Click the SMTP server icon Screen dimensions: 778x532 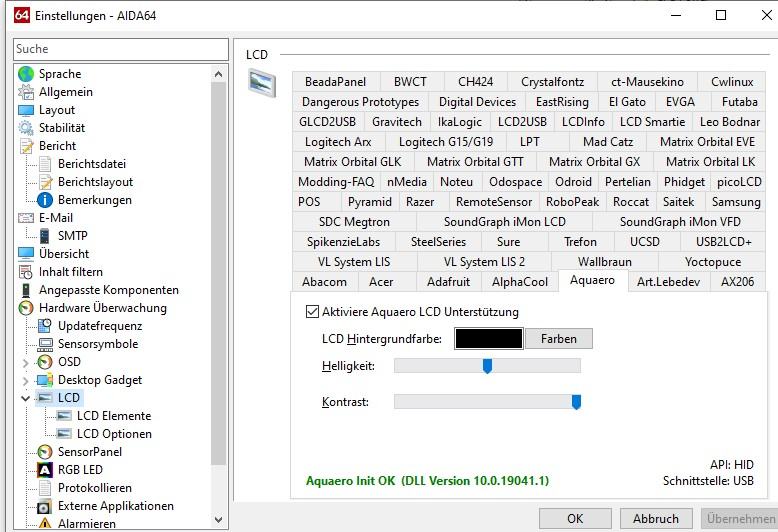point(45,236)
